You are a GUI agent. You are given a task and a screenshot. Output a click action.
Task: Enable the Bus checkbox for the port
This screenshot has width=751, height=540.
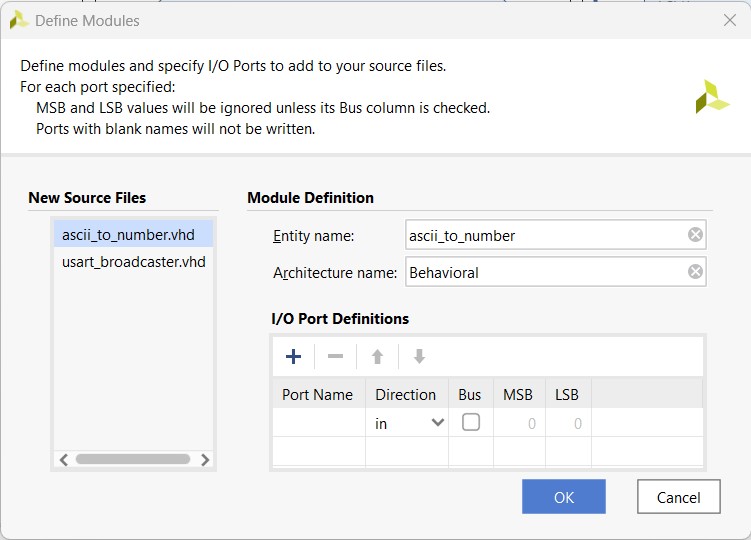coord(470,423)
